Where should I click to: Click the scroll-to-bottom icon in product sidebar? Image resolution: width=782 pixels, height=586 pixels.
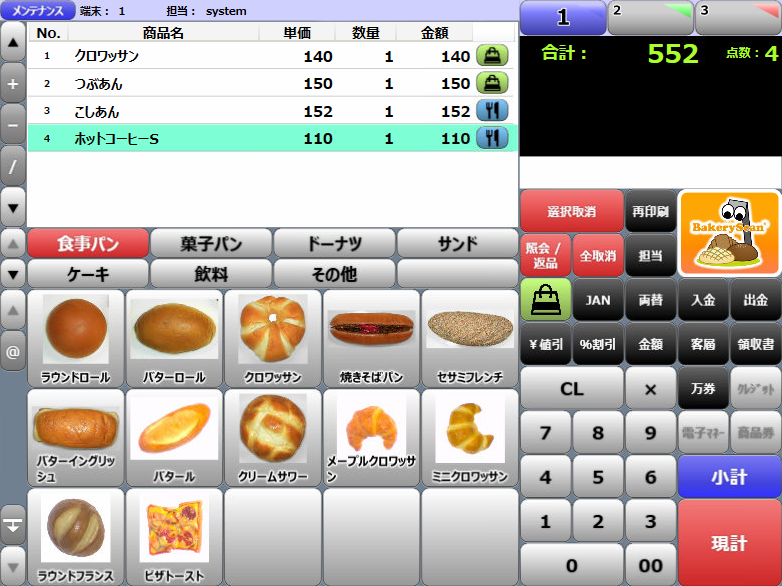[x=13, y=524]
